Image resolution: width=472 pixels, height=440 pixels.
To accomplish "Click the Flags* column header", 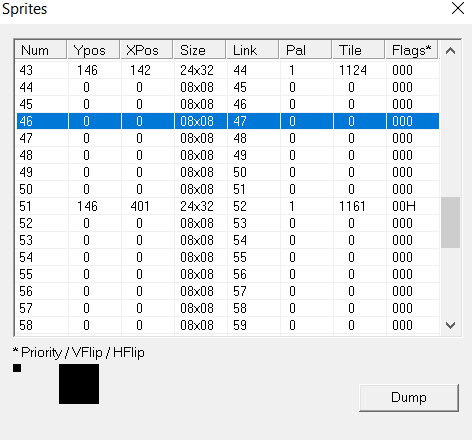I will (412, 50).
